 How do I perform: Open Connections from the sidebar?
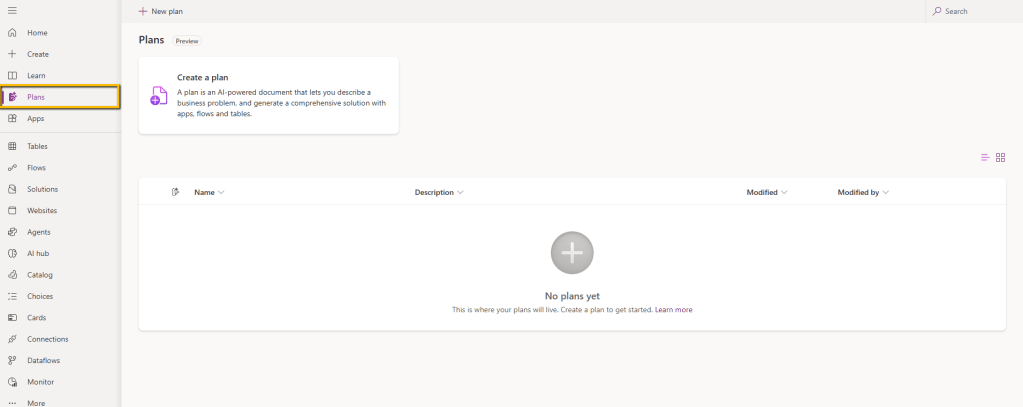coord(47,339)
